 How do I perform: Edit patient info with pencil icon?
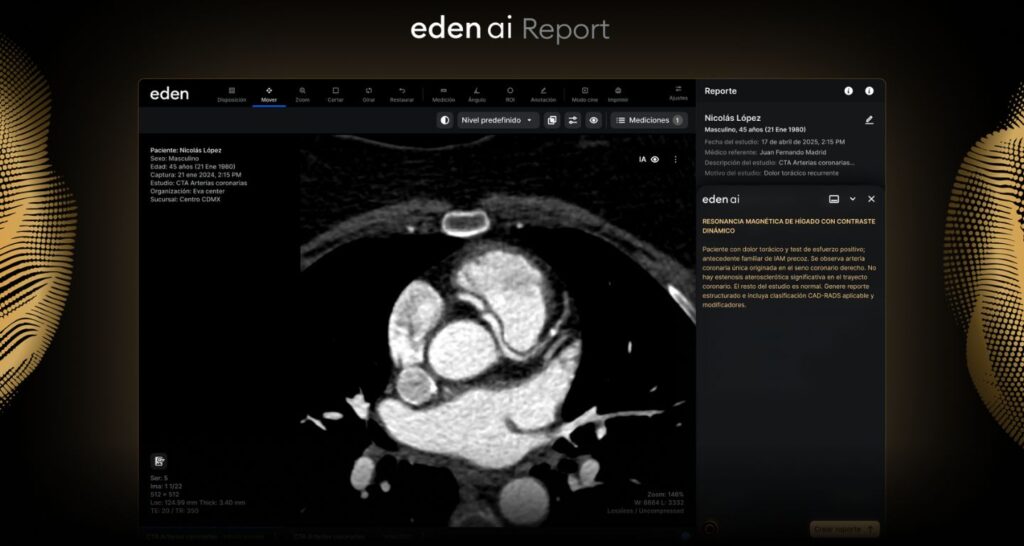(869, 120)
